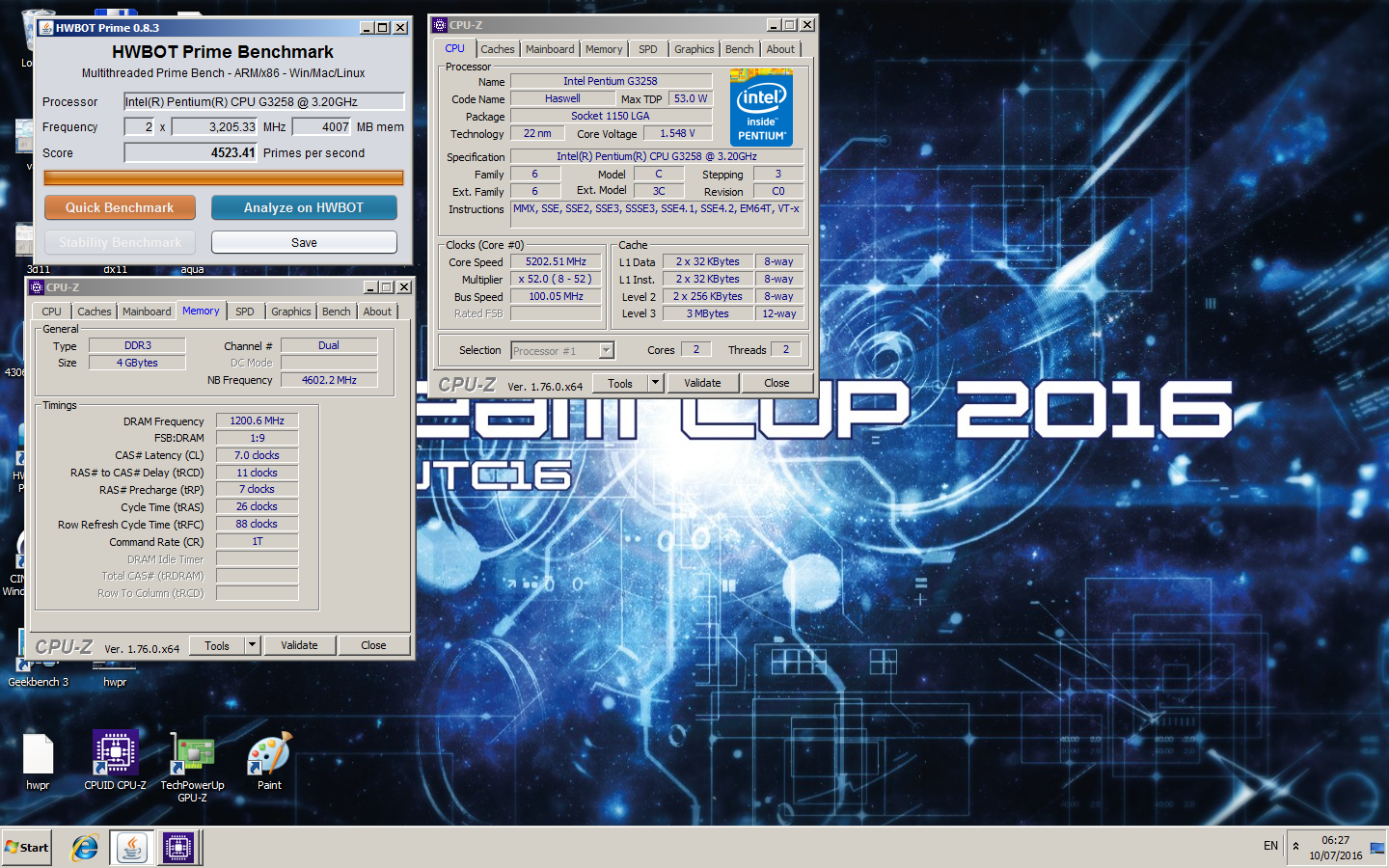Click the Processor name field in HWBOT Prime

click(263, 101)
